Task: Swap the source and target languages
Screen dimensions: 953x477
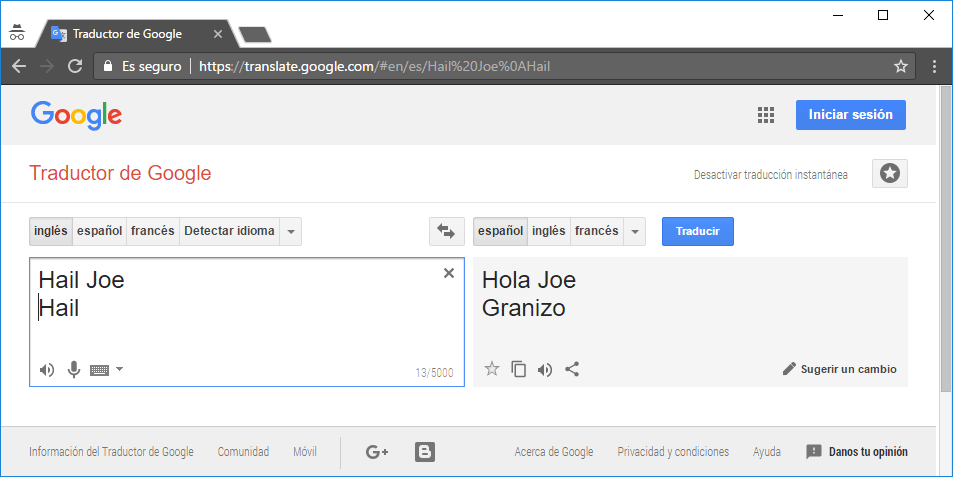Action: coord(445,232)
